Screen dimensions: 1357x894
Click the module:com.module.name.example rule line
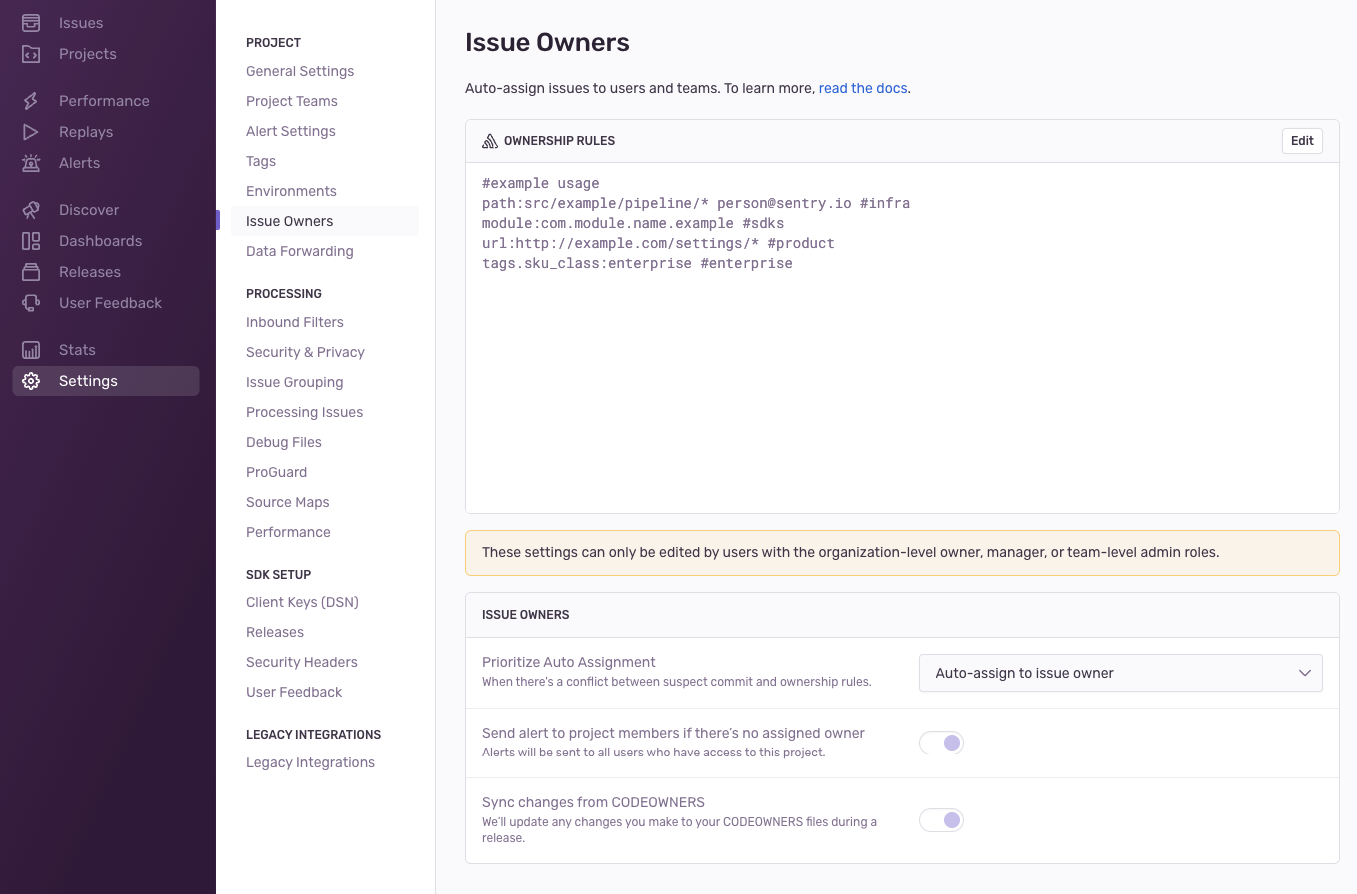click(x=633, y=223)
